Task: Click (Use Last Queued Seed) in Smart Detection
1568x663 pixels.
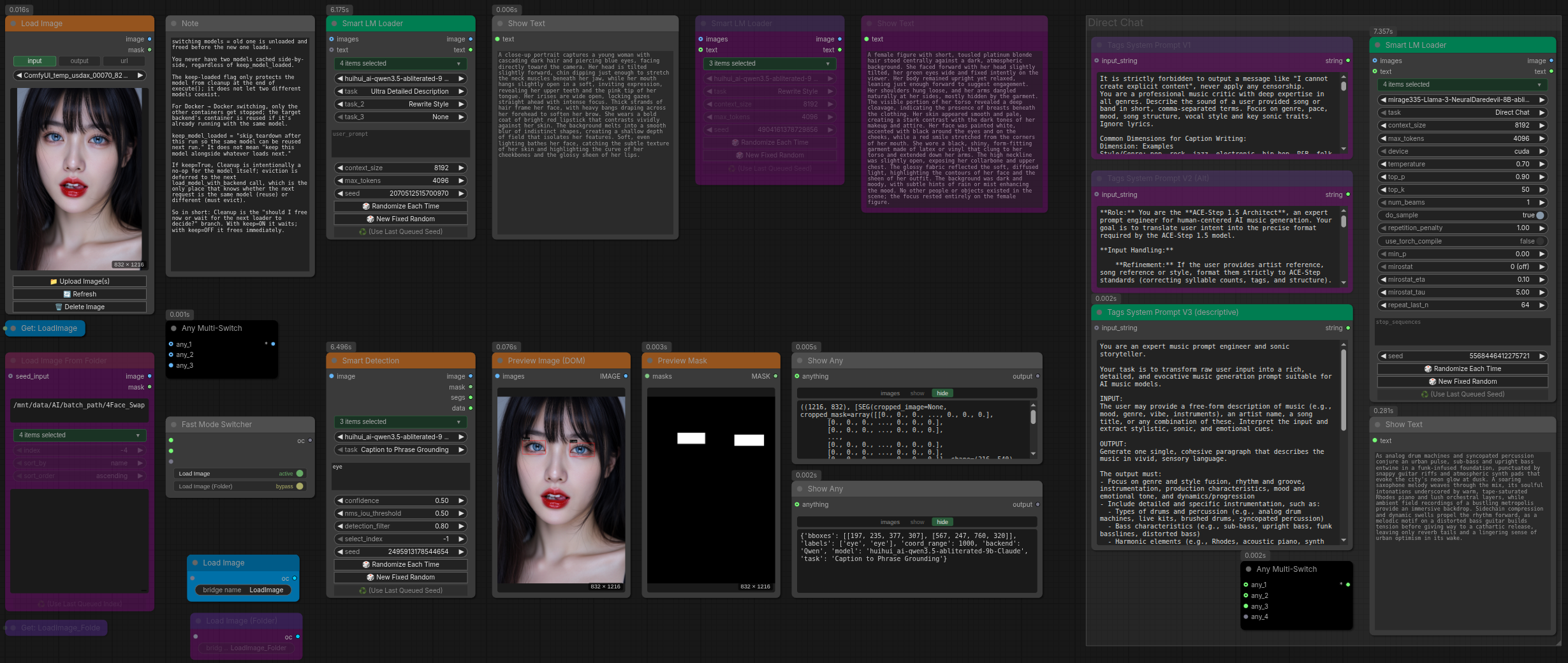Action: (400, 591)
